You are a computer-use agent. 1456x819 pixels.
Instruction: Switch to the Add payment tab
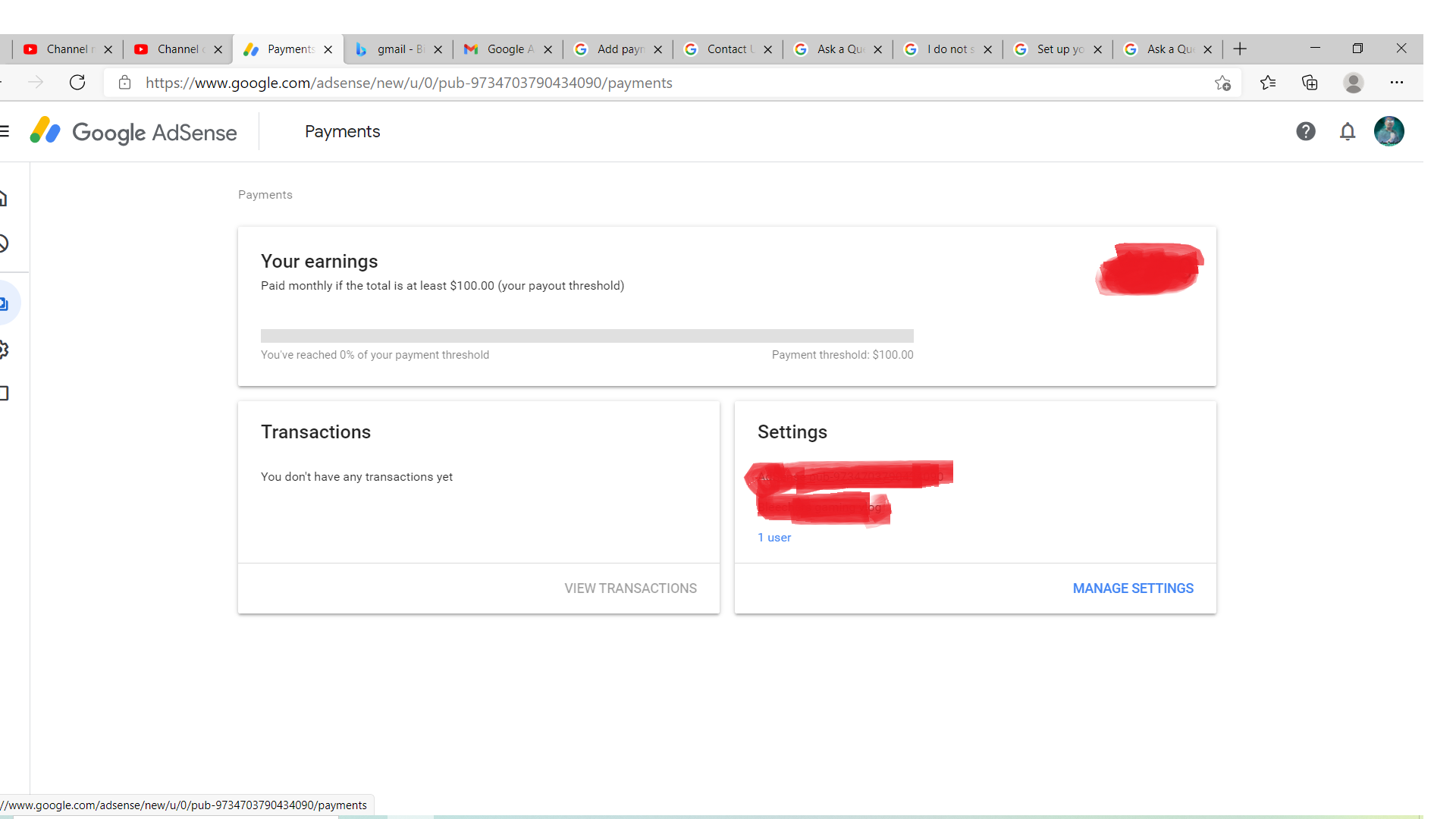point(616,49)
